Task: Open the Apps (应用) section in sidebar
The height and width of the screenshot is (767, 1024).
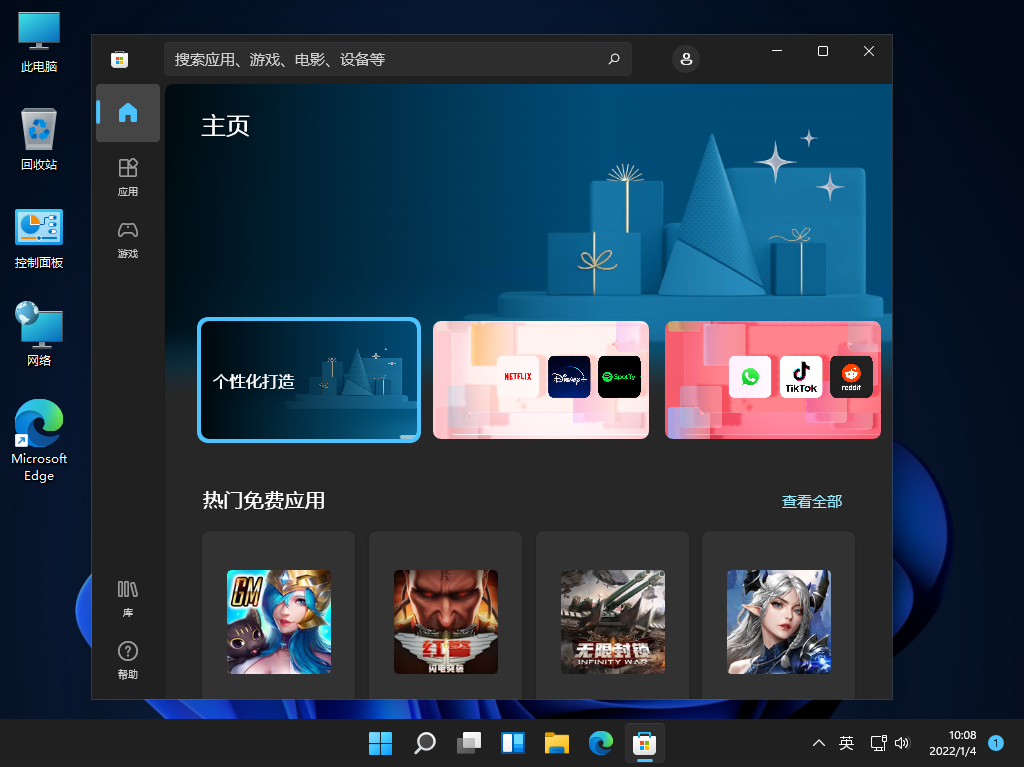Action: point(127,176)
